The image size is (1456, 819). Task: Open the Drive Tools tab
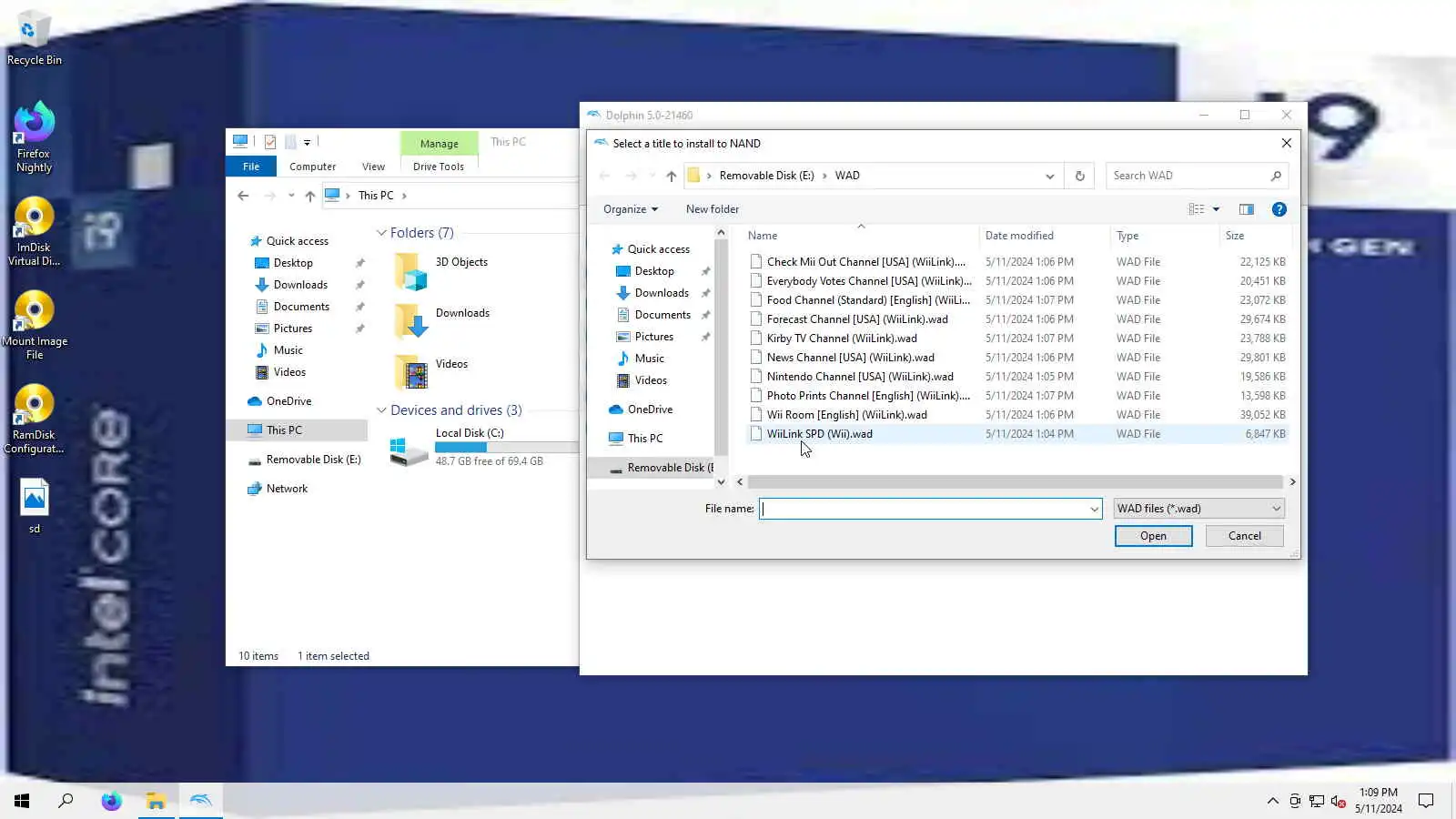tap(439, 167)
